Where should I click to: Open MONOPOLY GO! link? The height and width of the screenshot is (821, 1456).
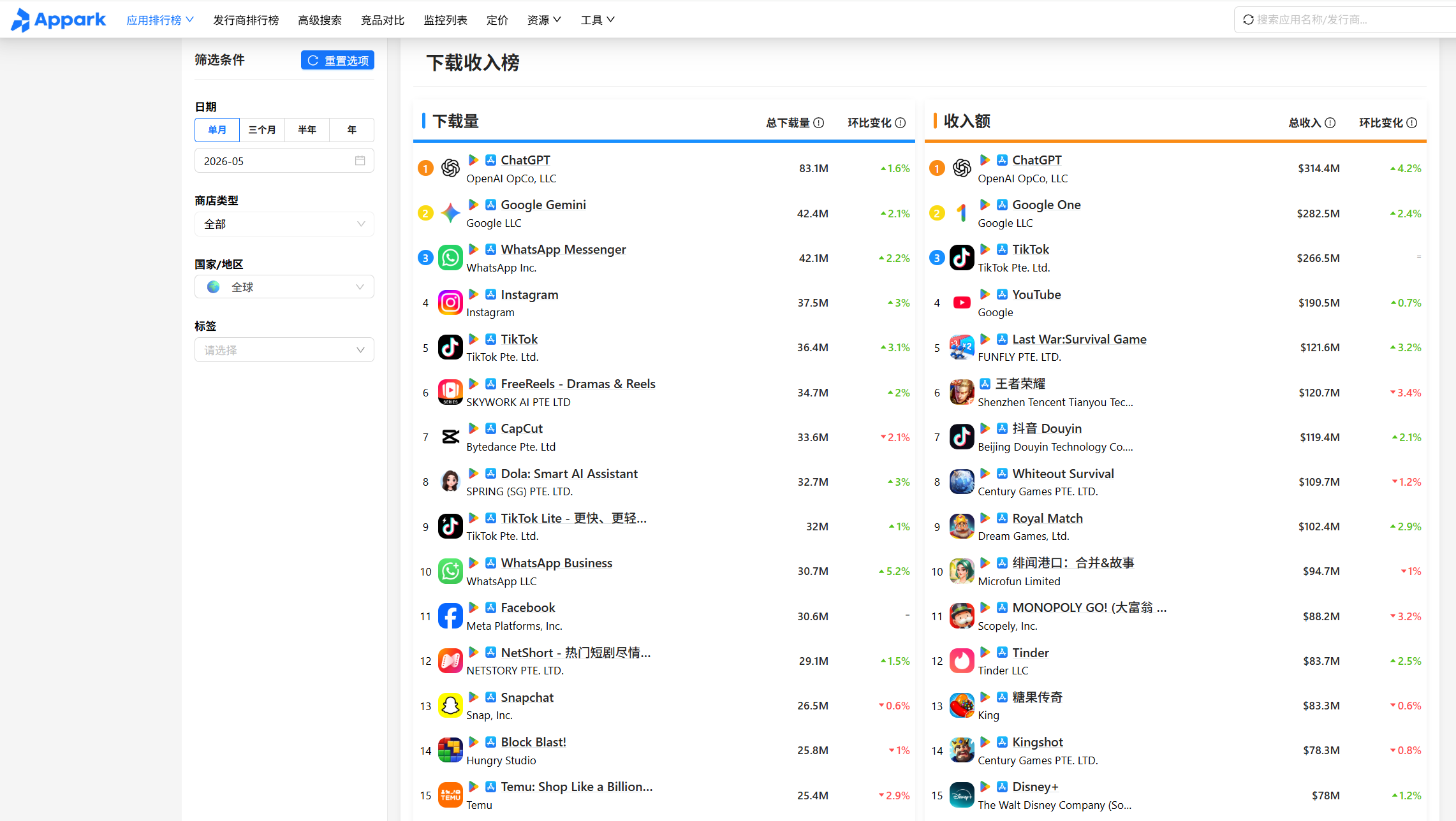(x=1090, y=607)
